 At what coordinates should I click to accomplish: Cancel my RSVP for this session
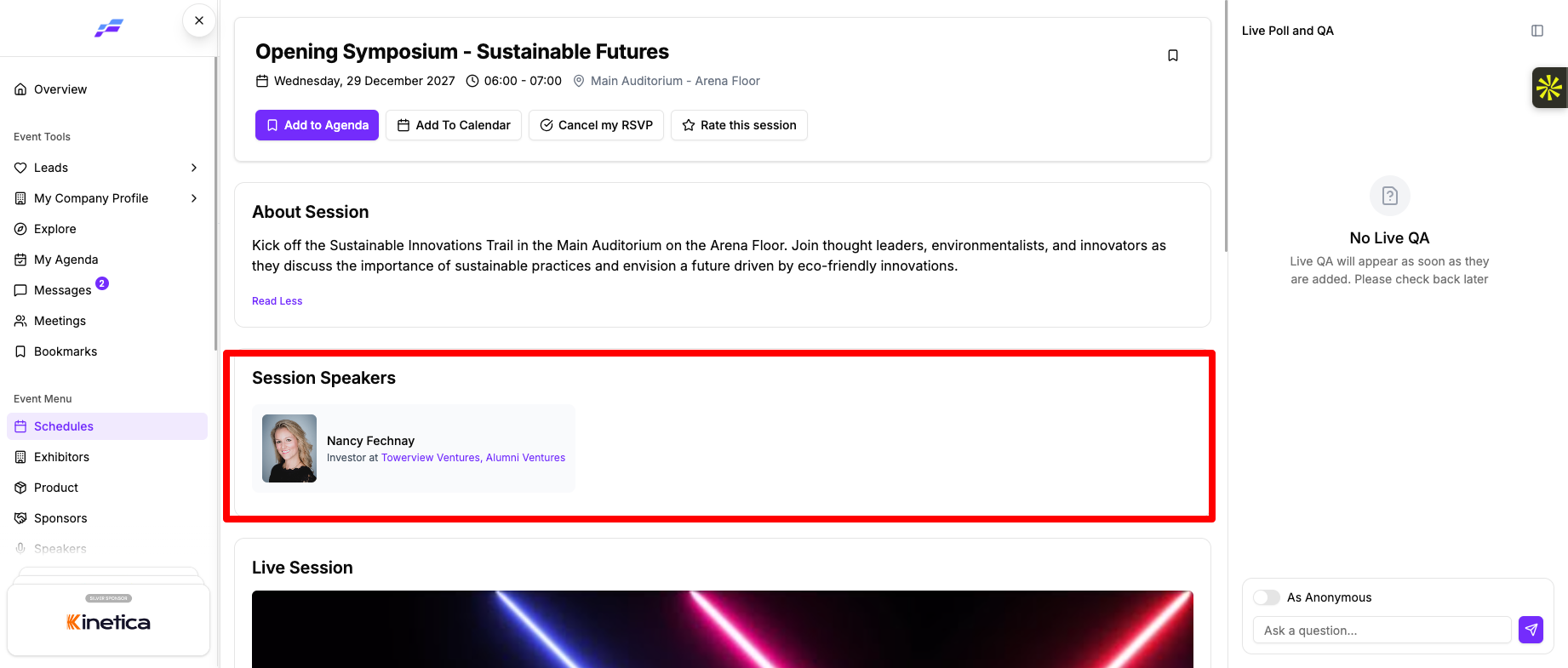click(596, 125)
